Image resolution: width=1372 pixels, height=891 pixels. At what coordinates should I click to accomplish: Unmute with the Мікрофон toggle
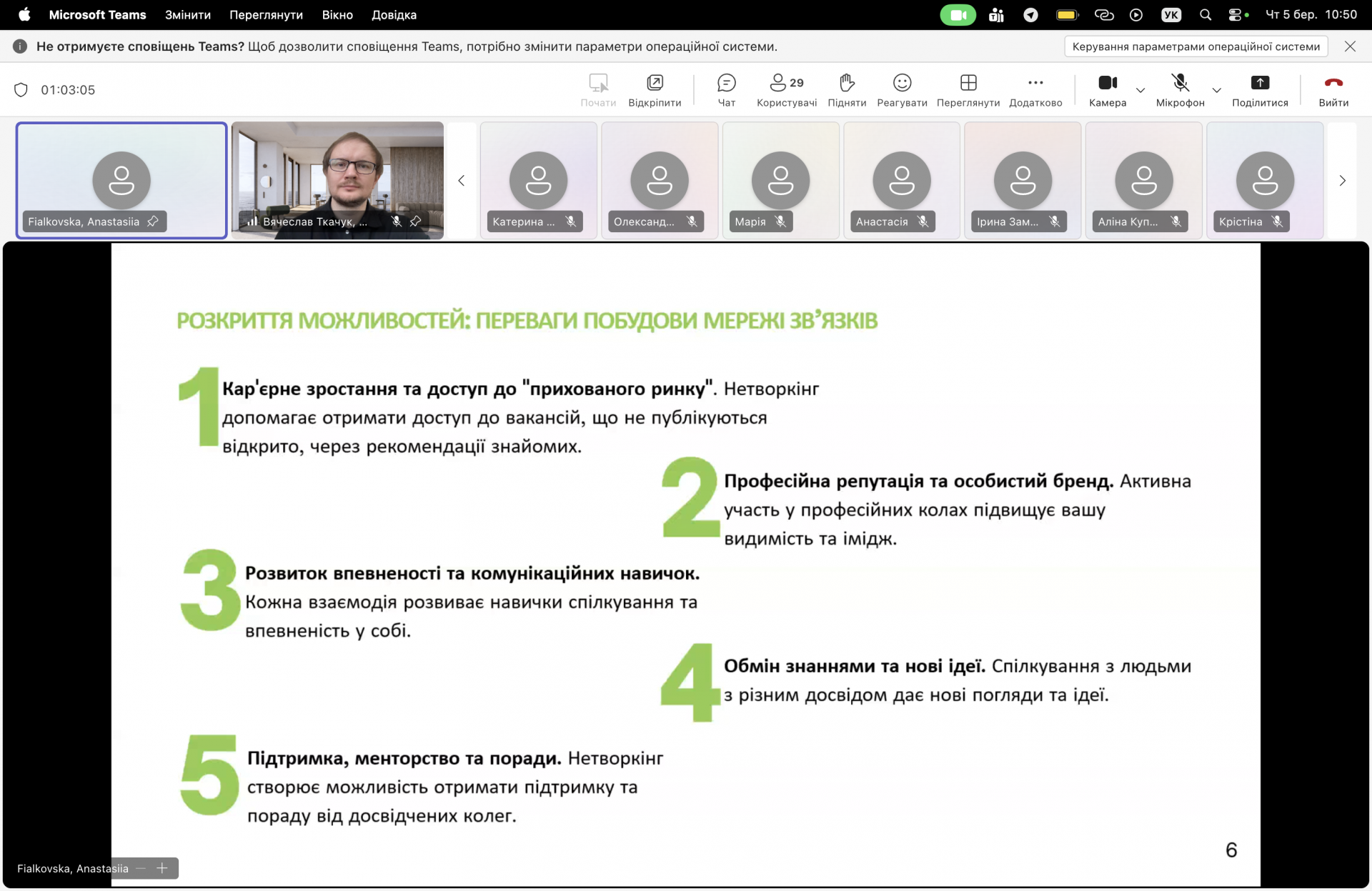click(1180, 90)
